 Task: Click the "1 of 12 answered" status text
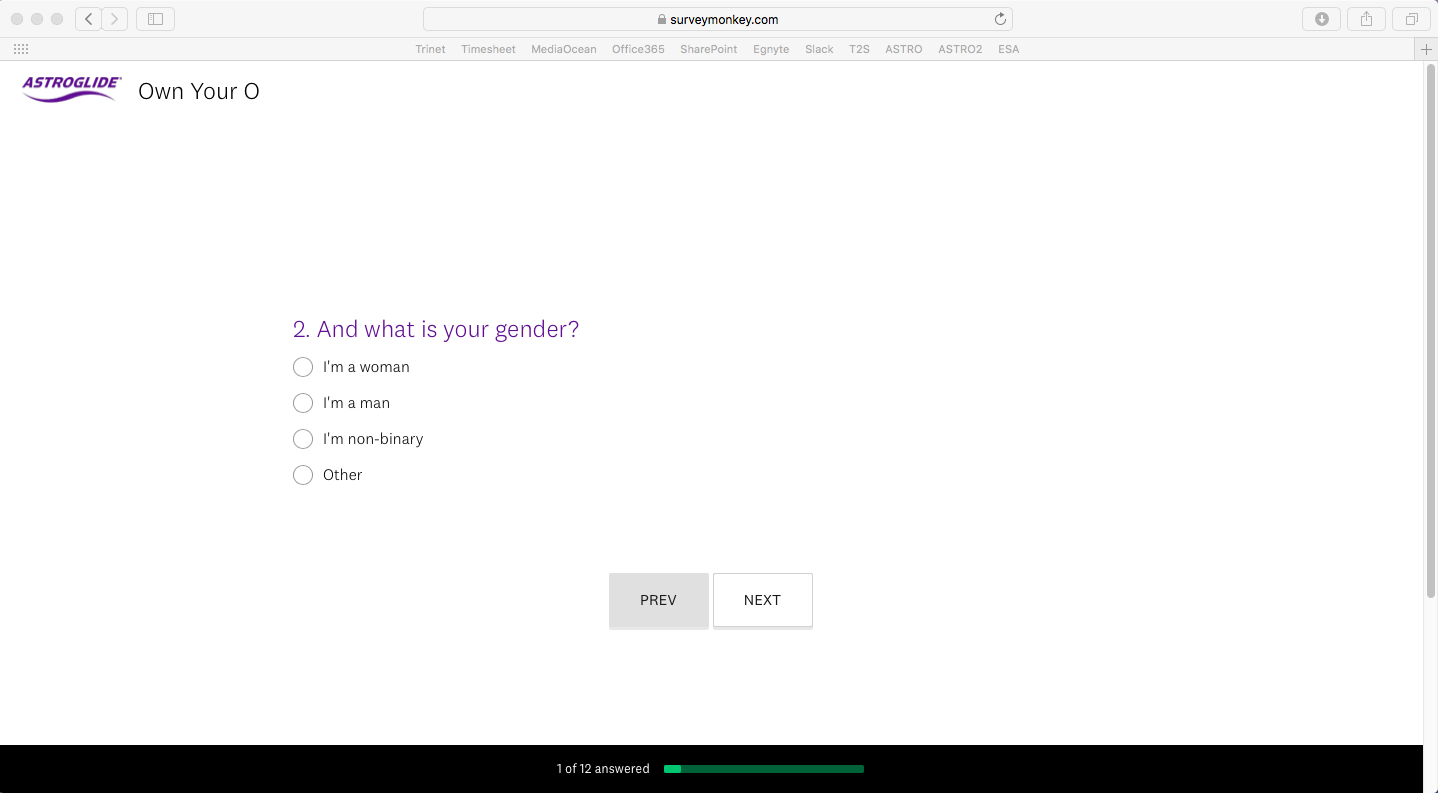pos(603,769)
